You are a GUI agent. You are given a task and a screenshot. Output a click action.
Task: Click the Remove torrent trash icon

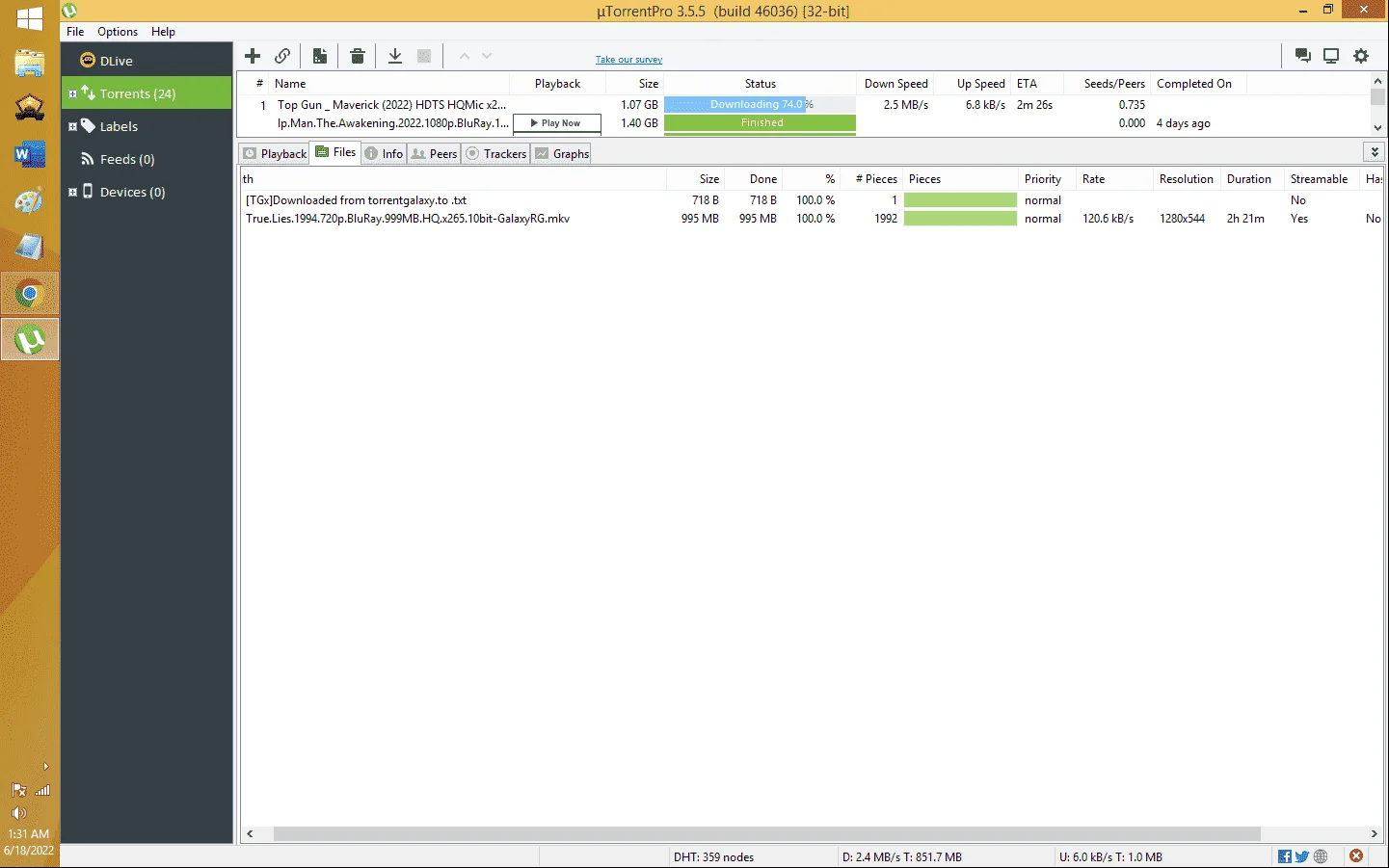[x=358, y=56]
